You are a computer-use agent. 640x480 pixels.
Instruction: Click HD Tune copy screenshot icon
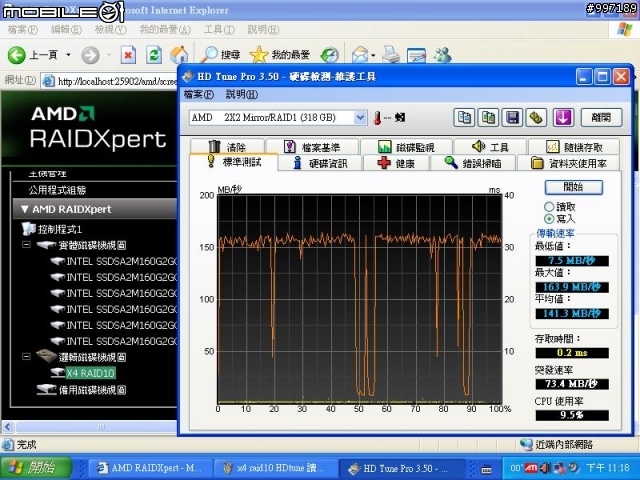point(488,118)
